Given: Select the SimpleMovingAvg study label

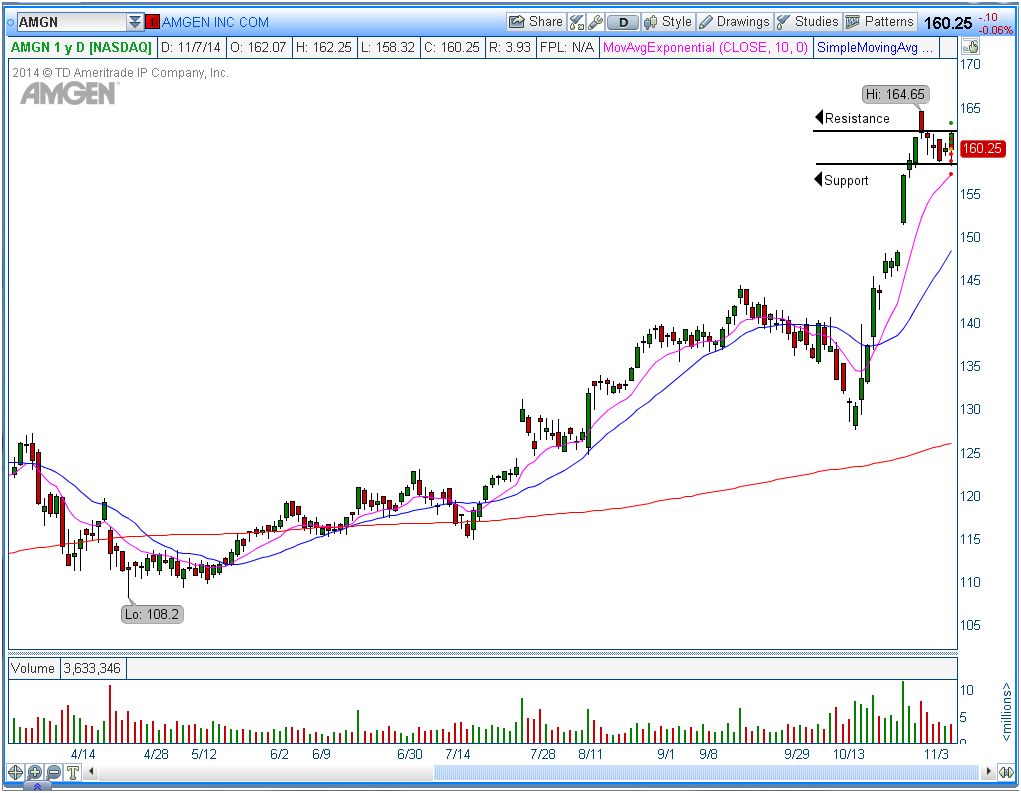Looking at the screenshot, I should point(875,48).
